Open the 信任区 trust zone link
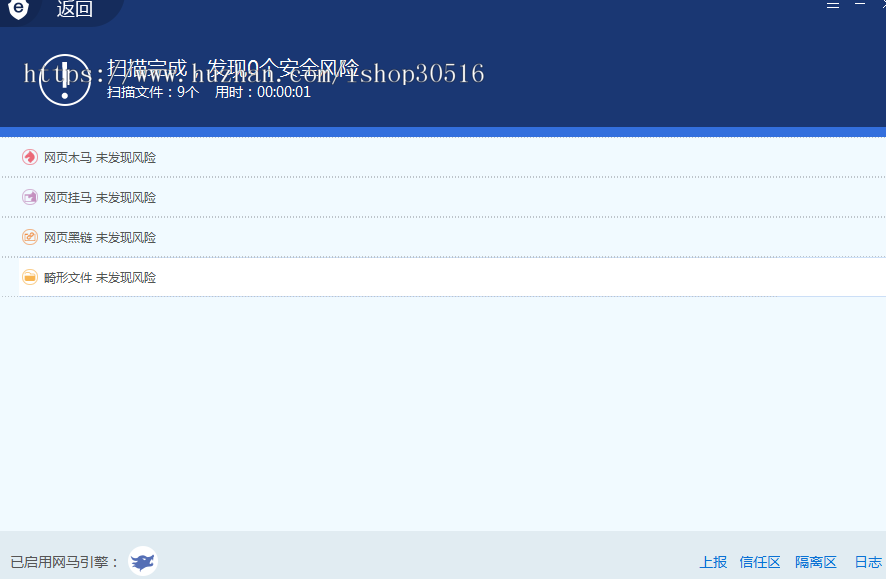Viewport: 886px width, 579px height. pyautogui.click(x=760, y=562)
